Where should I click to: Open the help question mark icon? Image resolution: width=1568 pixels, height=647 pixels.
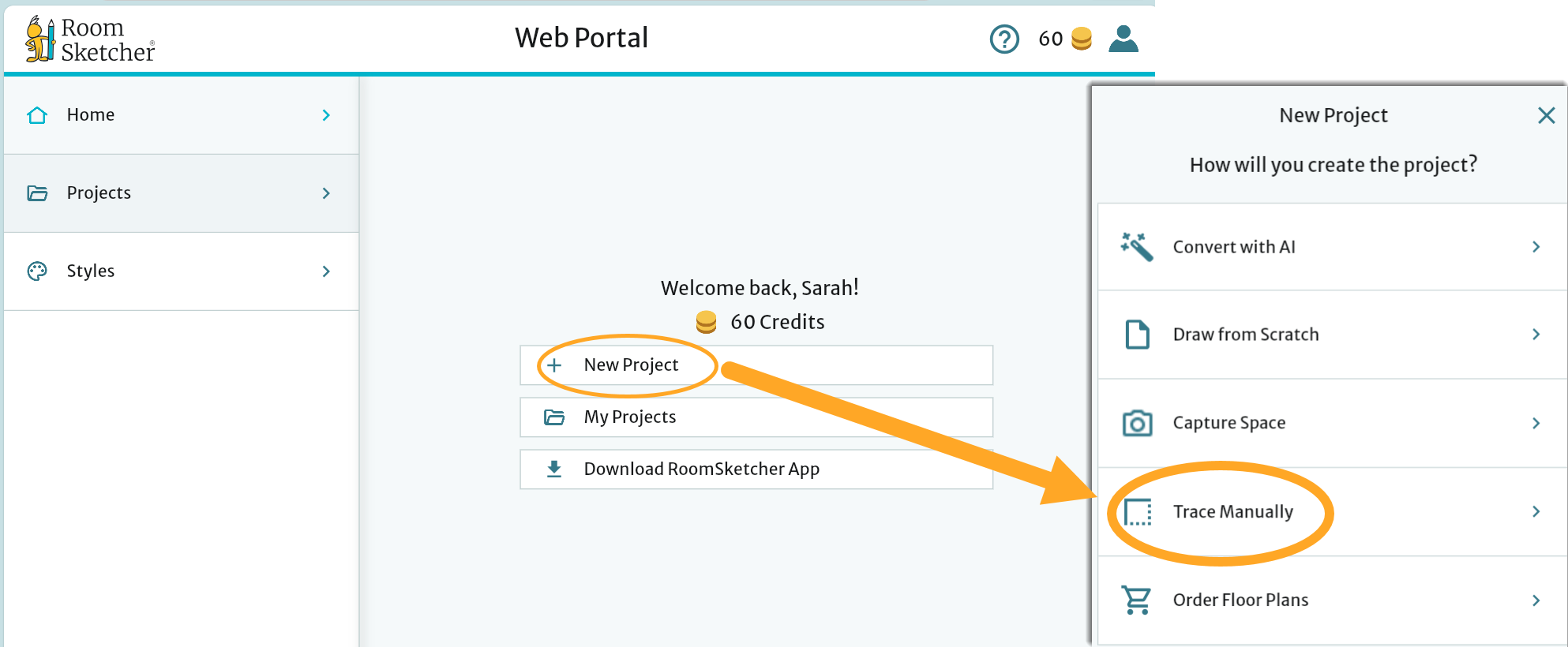click(1004, 39)
